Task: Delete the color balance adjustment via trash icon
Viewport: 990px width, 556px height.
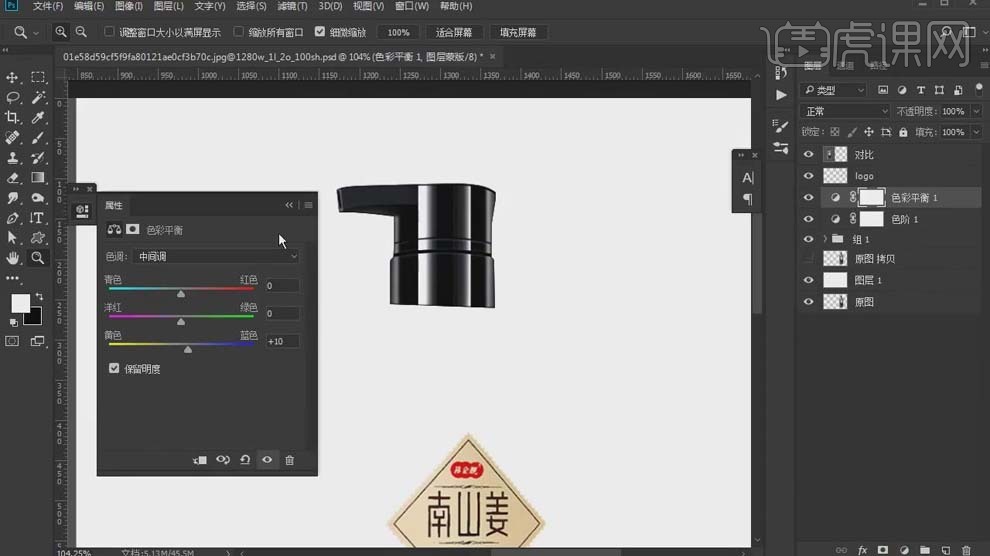Action: 290,460
